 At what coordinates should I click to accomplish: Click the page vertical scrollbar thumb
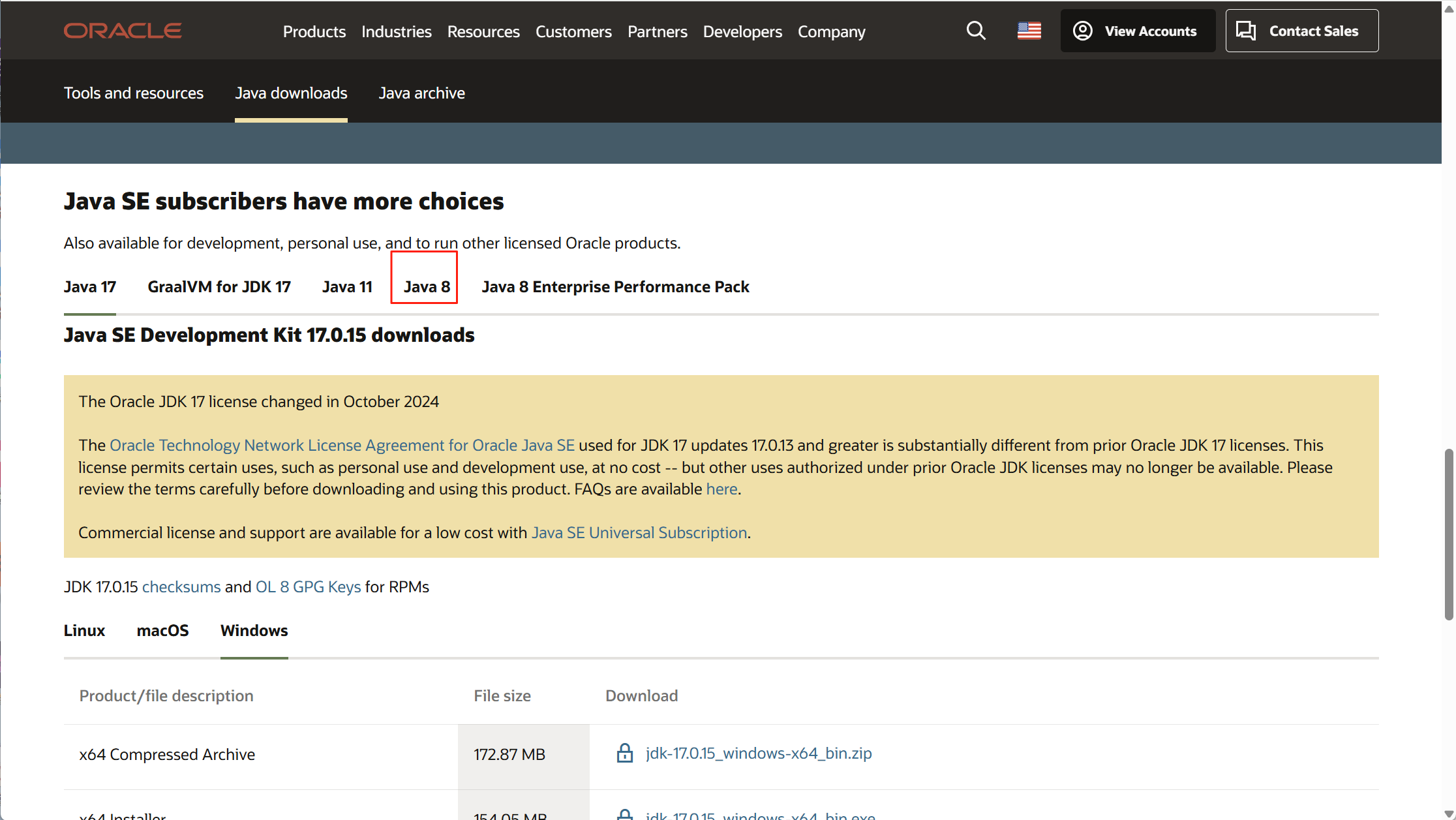(x=1449, y=534)
